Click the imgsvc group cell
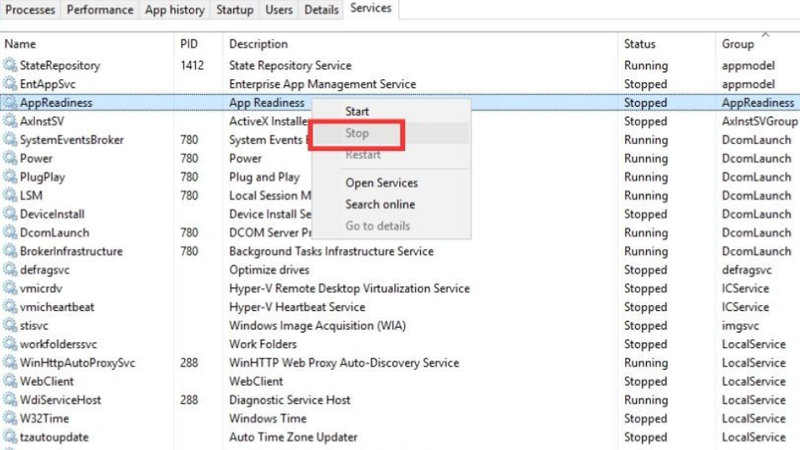 (x=740, y=326)
